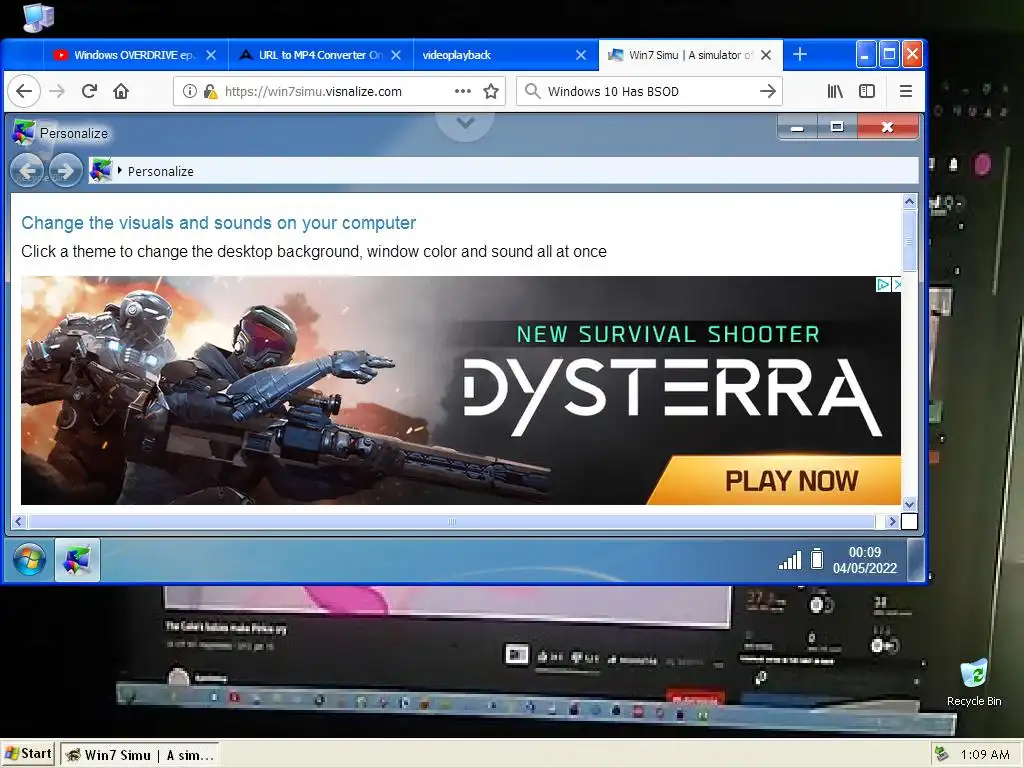Click the horizontal scrollbar thumb
This screenshot has width=1024, height=768.
point(451,521)
